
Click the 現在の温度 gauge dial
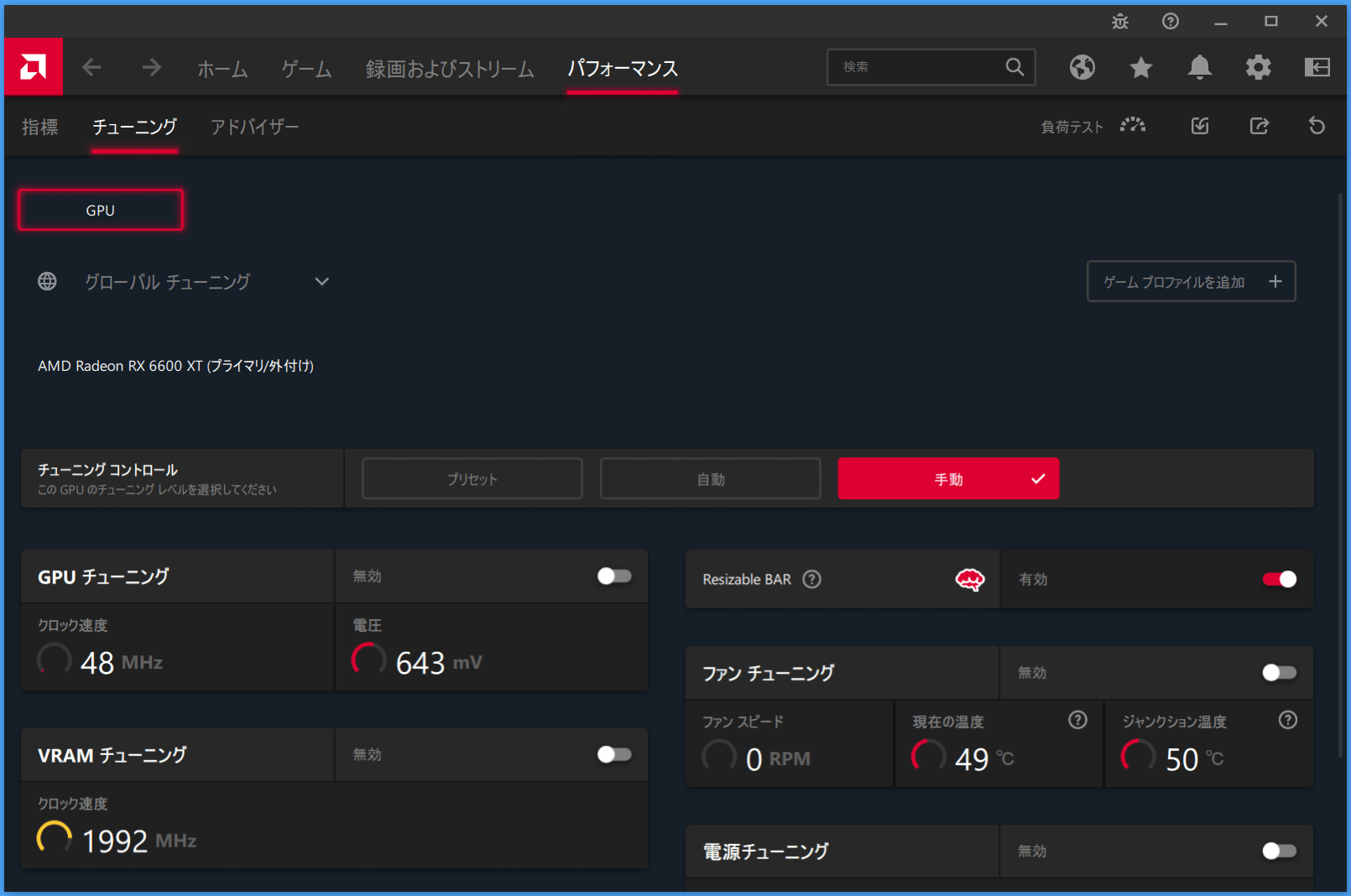(929, 756)
